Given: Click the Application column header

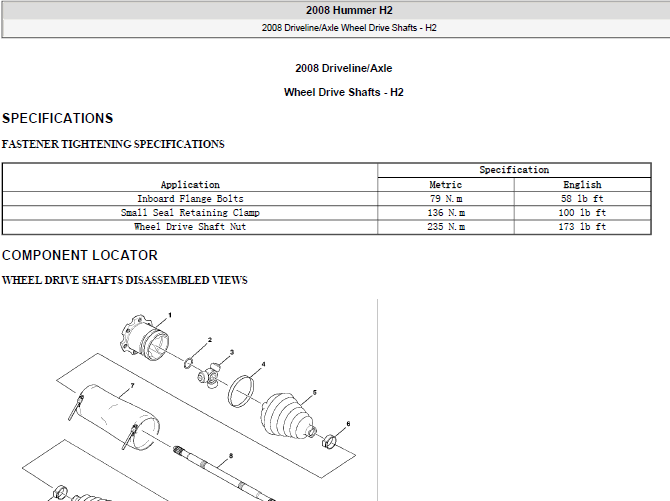Looking at the screenshot, I should pos(190,185).
